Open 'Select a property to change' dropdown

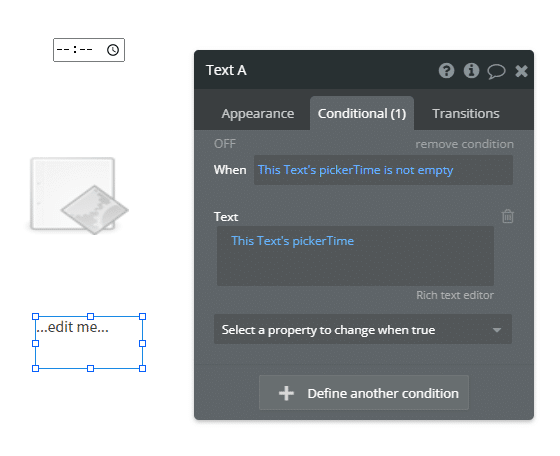pos(362,329)
